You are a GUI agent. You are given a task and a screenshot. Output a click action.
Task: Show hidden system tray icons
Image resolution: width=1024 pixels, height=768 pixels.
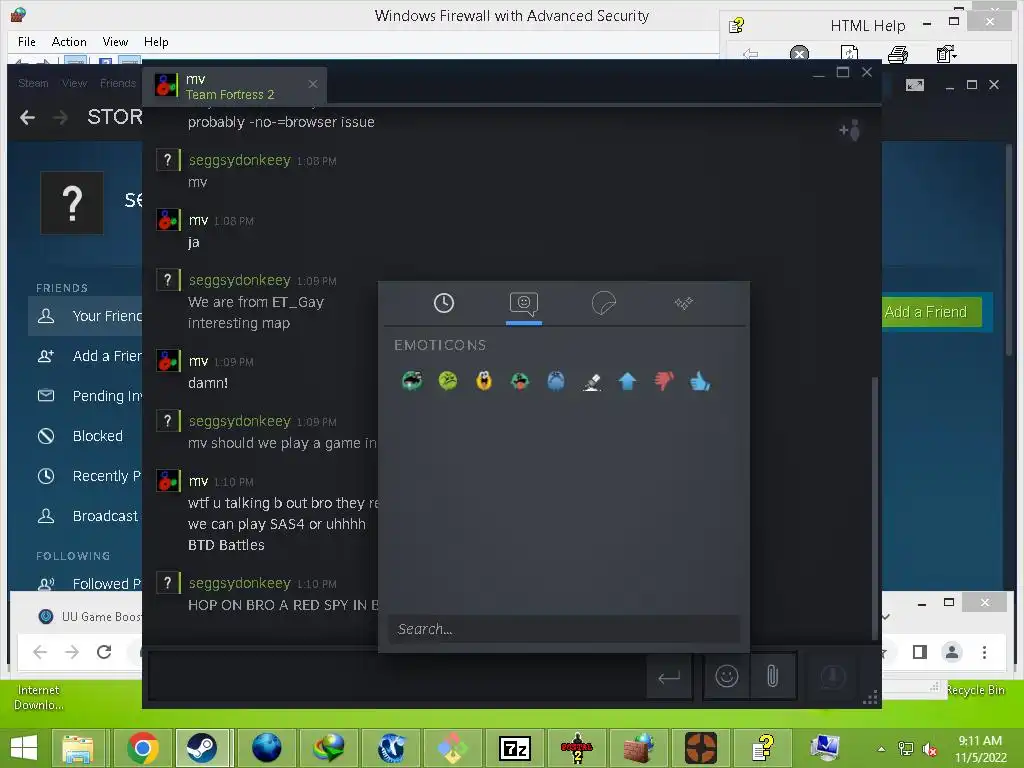(x=882, y=749)
